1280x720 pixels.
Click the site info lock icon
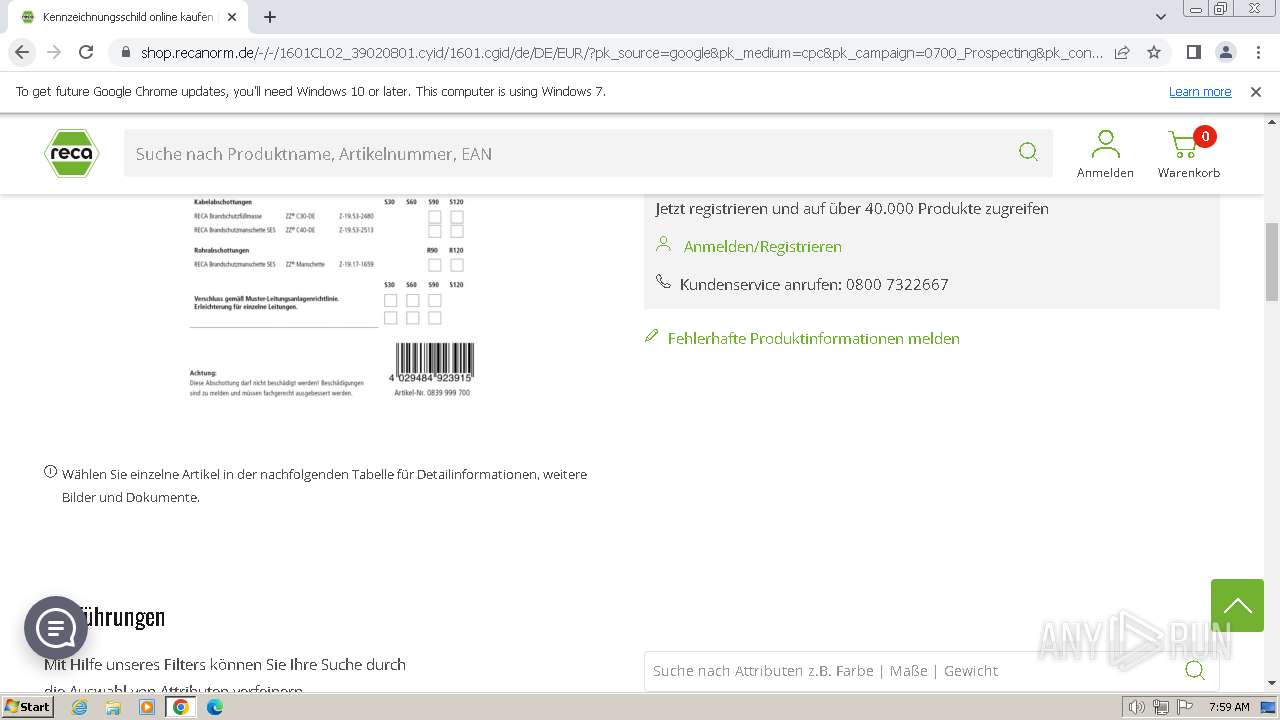[126, 52]
